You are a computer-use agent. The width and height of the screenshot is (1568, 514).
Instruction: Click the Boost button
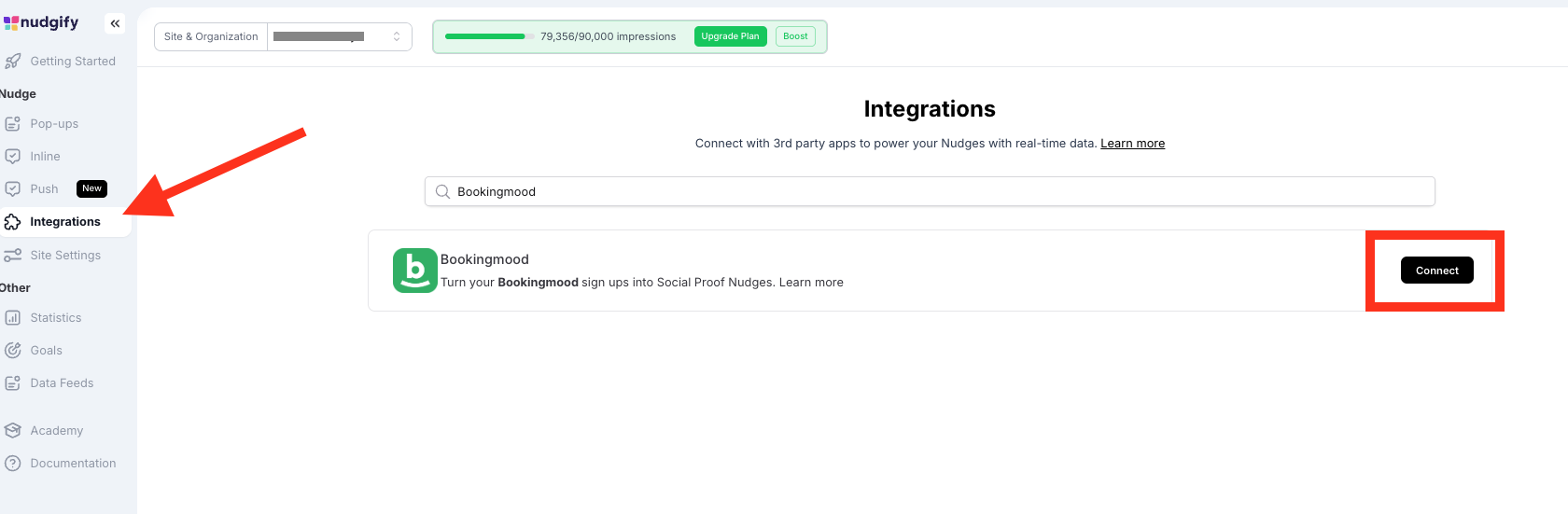coord(795,36)
